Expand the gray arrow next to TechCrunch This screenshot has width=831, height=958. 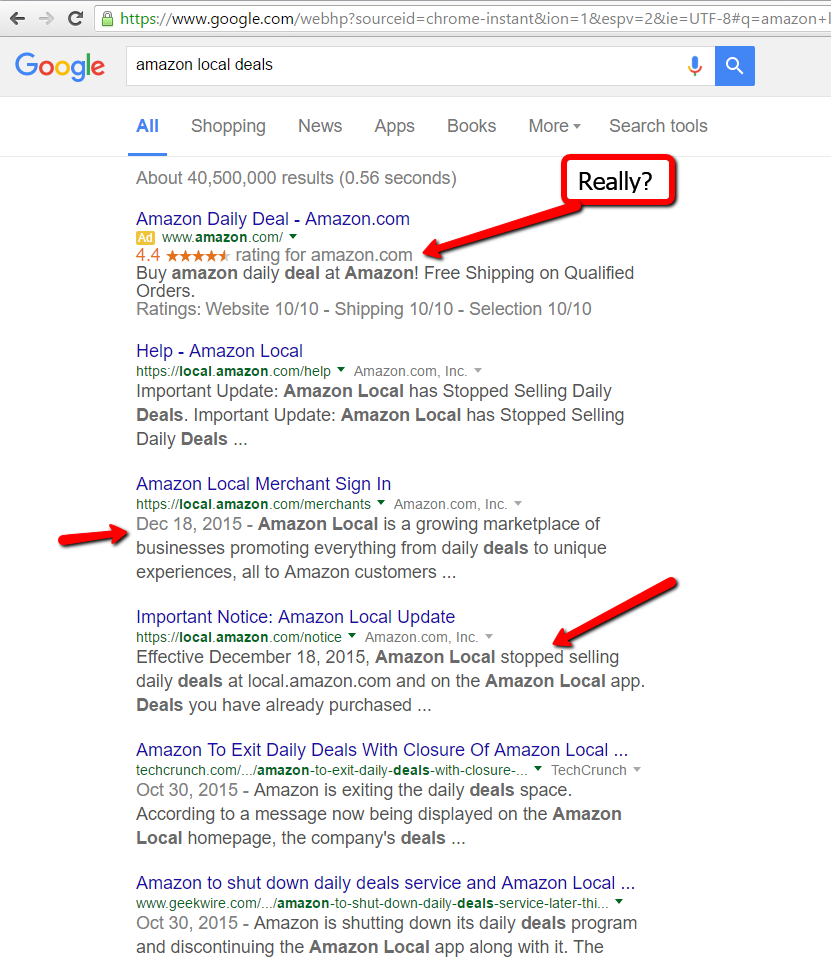click(637, 770)
